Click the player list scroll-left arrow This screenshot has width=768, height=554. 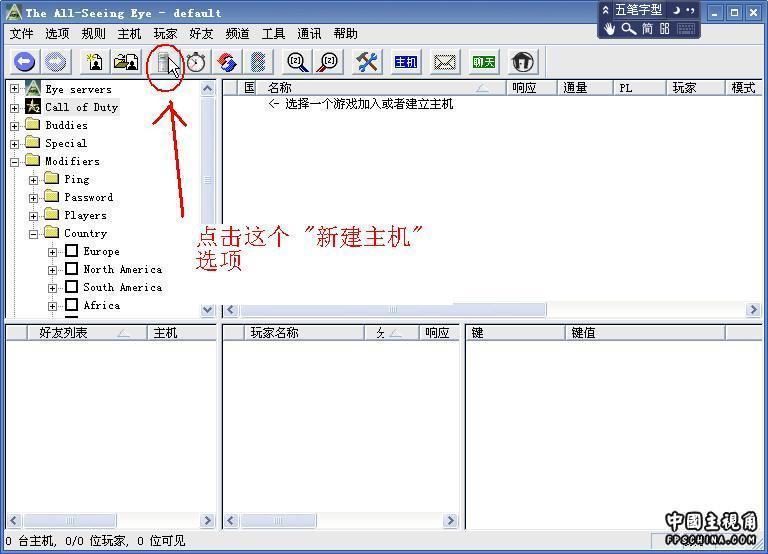pyautogui.click(x=231, y=520)
